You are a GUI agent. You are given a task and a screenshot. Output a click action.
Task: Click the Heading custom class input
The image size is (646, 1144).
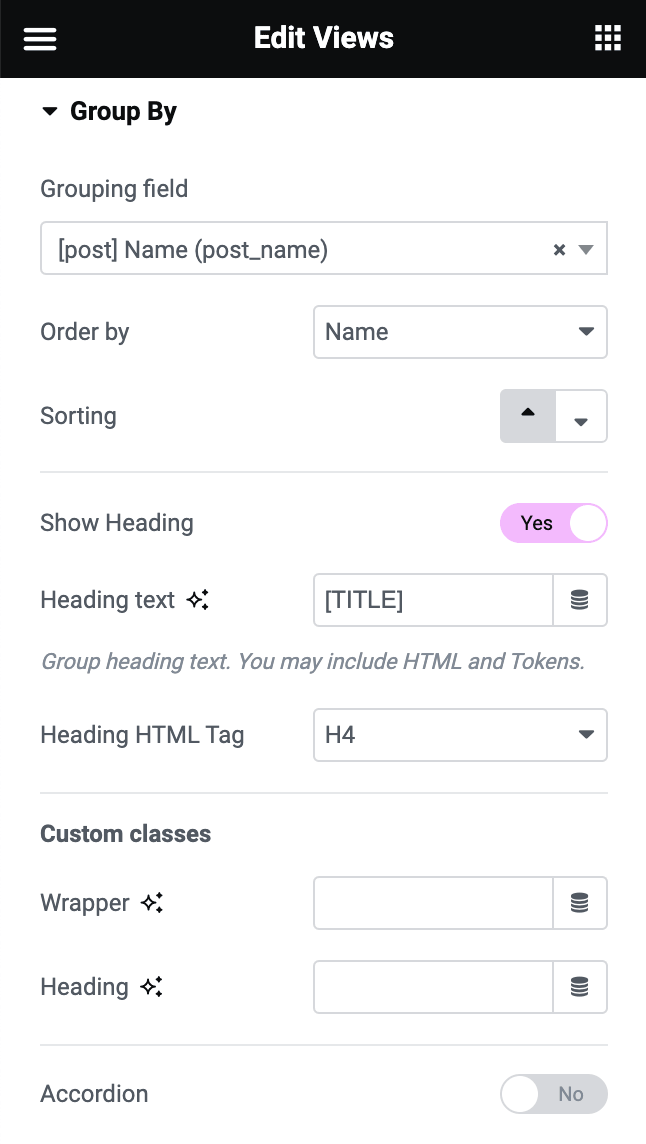pyautogui.click(x=433, y=987)
